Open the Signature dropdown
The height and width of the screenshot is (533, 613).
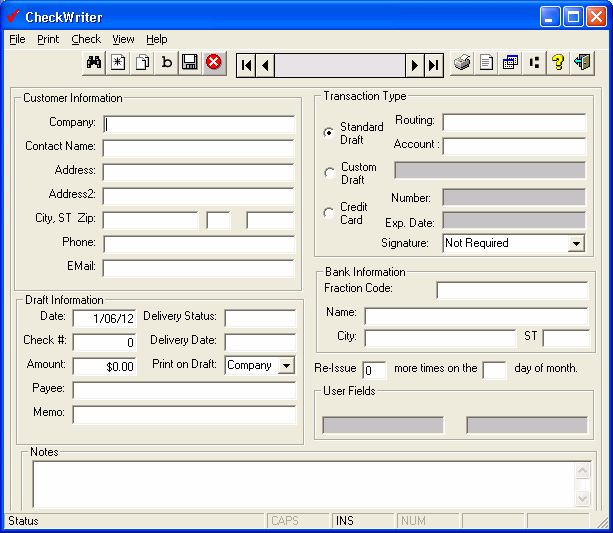point(576,244)
